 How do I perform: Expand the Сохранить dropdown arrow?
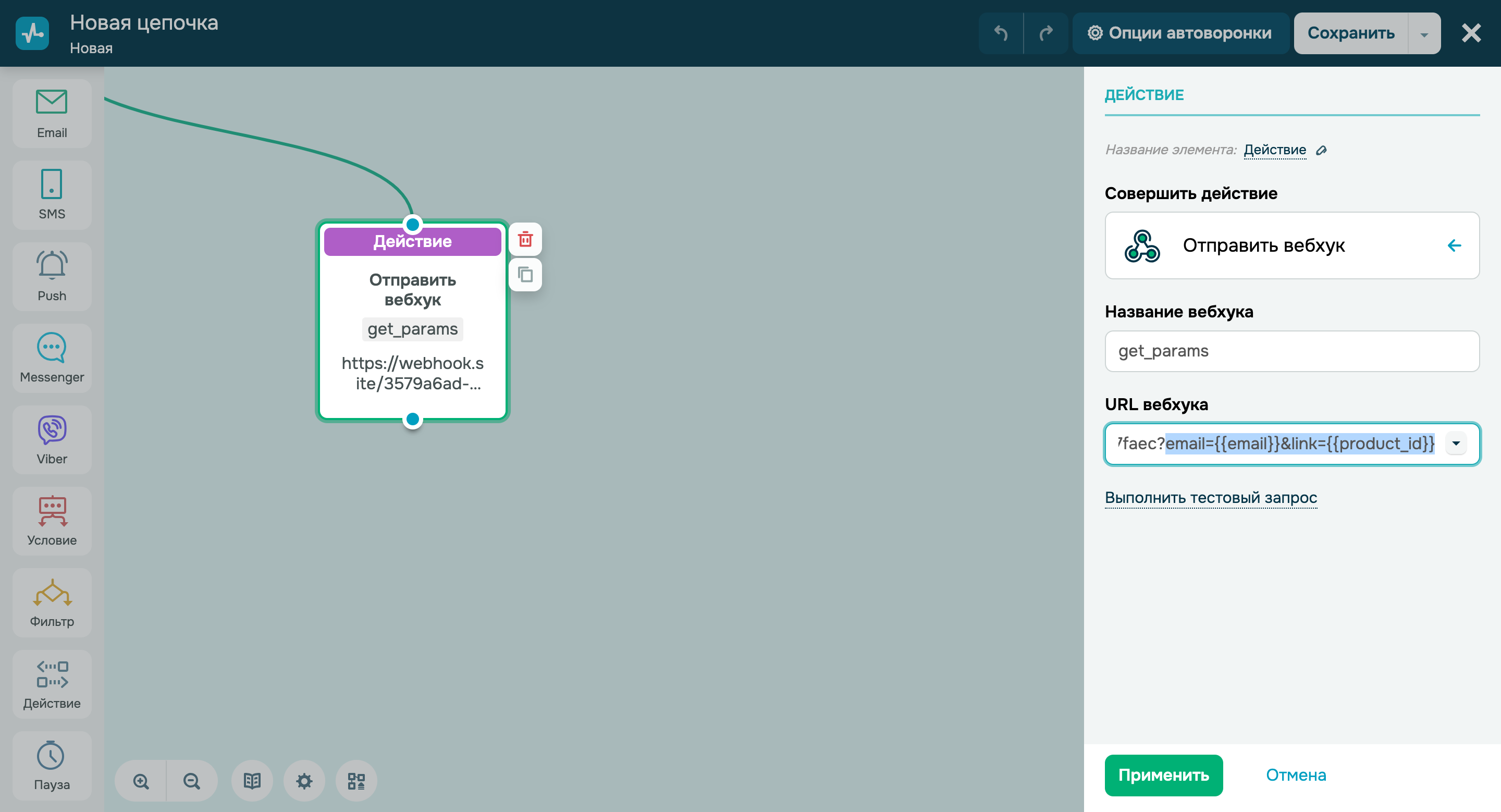pyautogui.click(x=1424, y=34)
